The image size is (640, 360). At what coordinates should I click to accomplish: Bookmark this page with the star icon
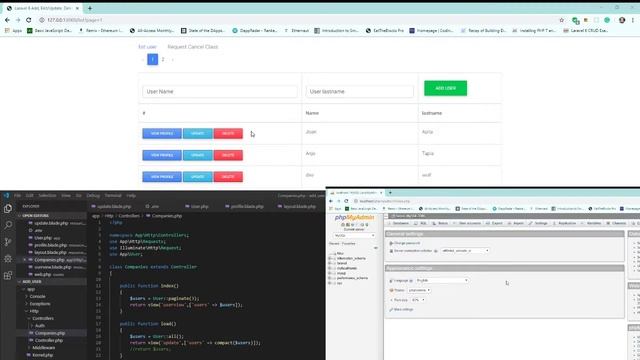tap(562, 20)
